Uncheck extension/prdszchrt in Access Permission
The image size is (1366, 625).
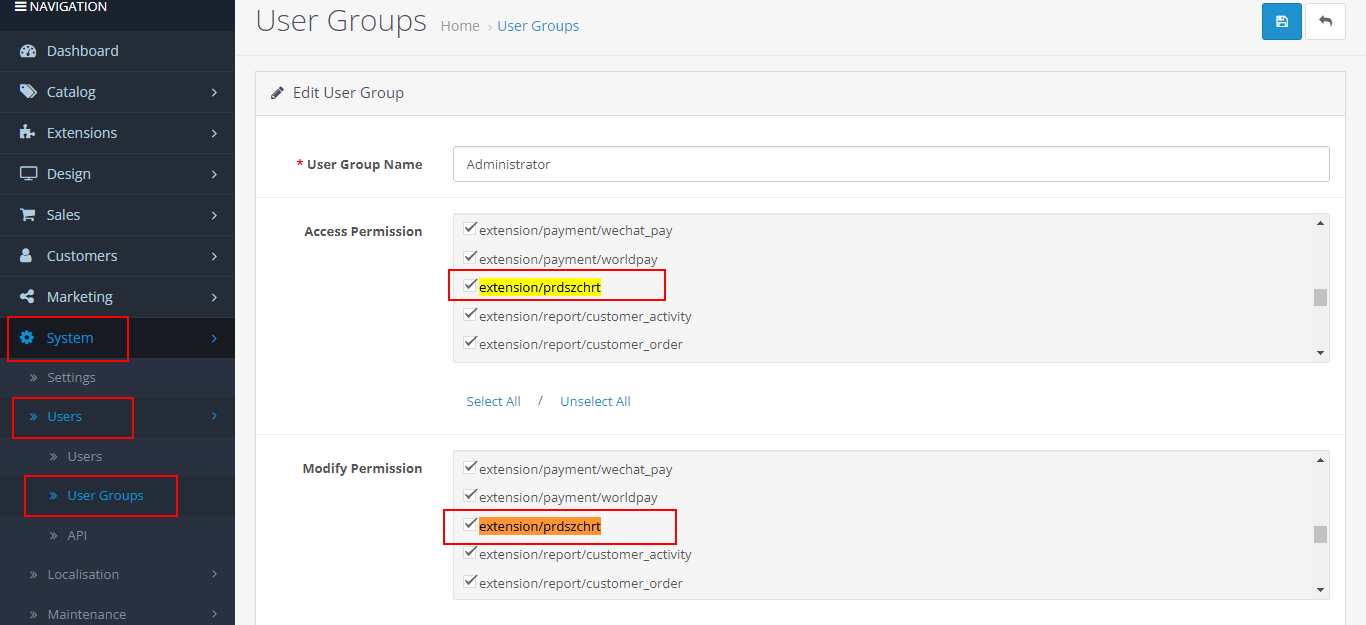pos(470,286)
